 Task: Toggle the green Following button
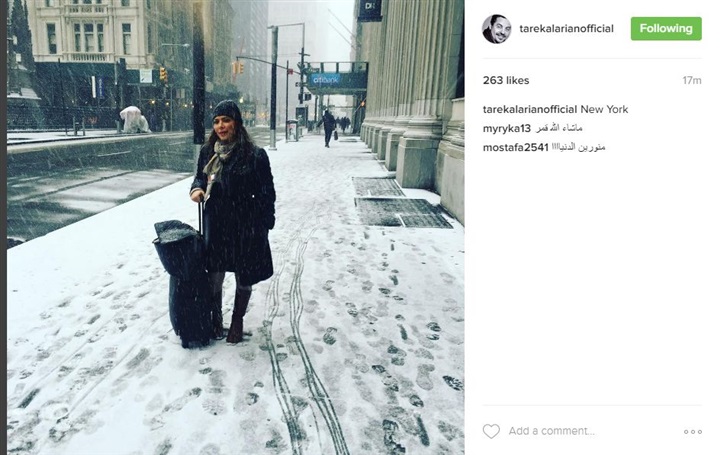[666, 28]
